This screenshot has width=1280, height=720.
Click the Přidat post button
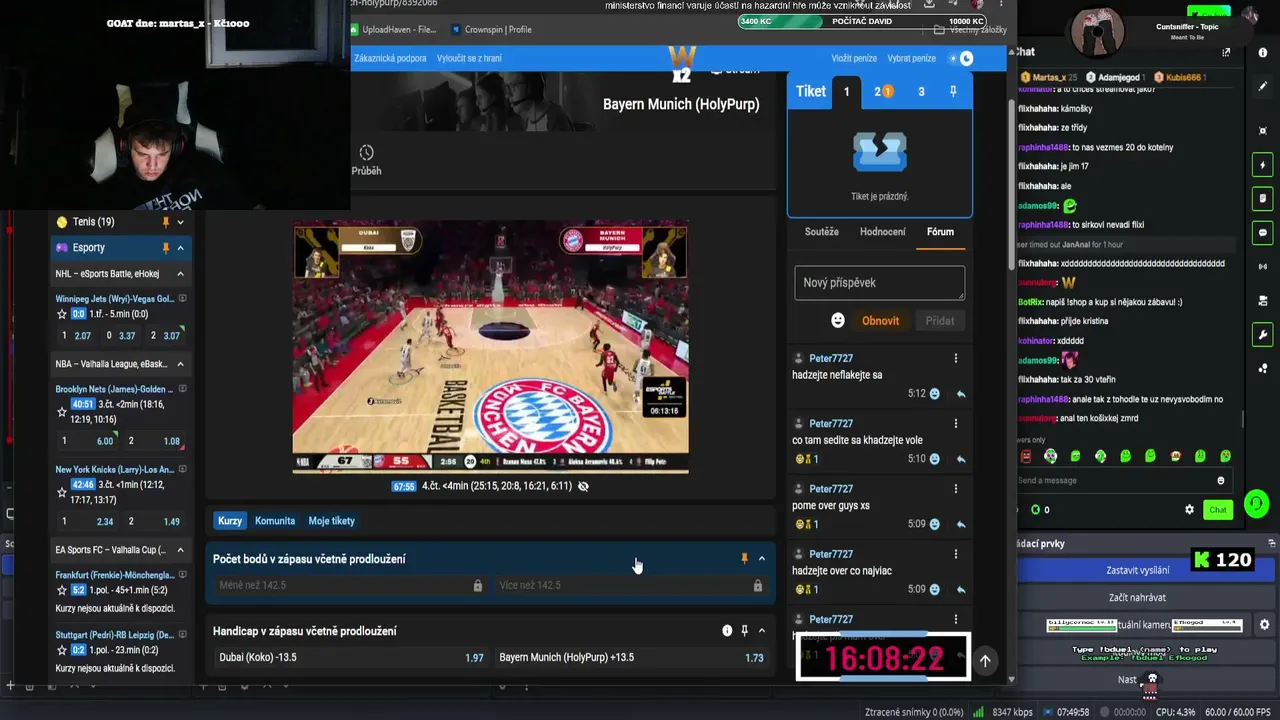[940, 321]
